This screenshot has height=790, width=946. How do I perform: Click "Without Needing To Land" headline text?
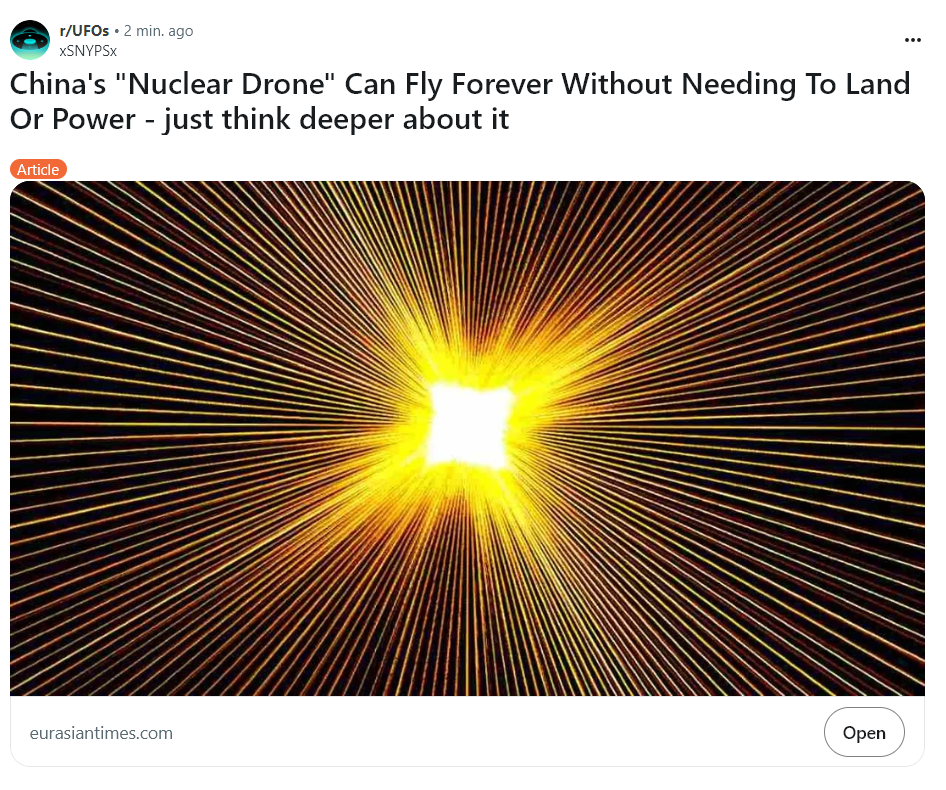click(735, 84)
